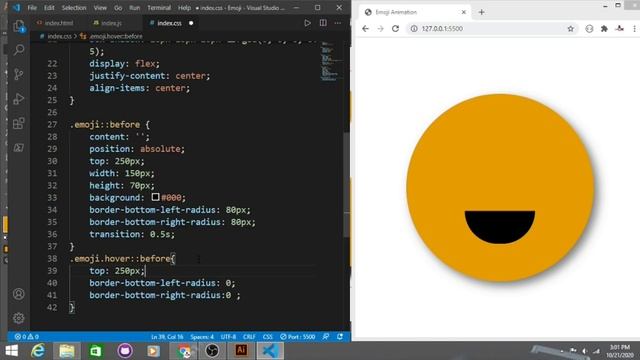Click the site information icon in the address bar
640x360 pixels.
[414, 29]
